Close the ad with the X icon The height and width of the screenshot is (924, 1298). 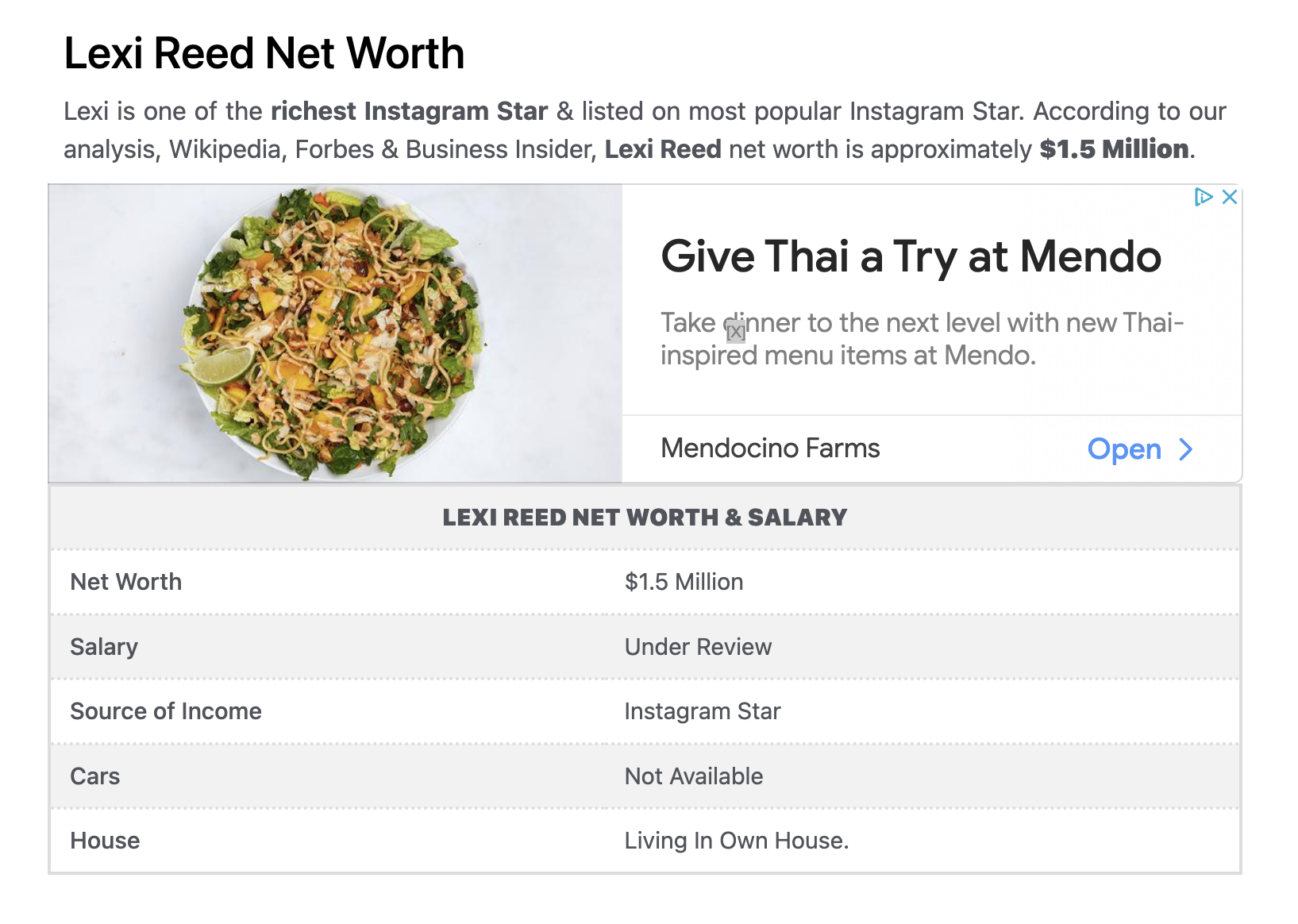click(x=1229, y=197)
